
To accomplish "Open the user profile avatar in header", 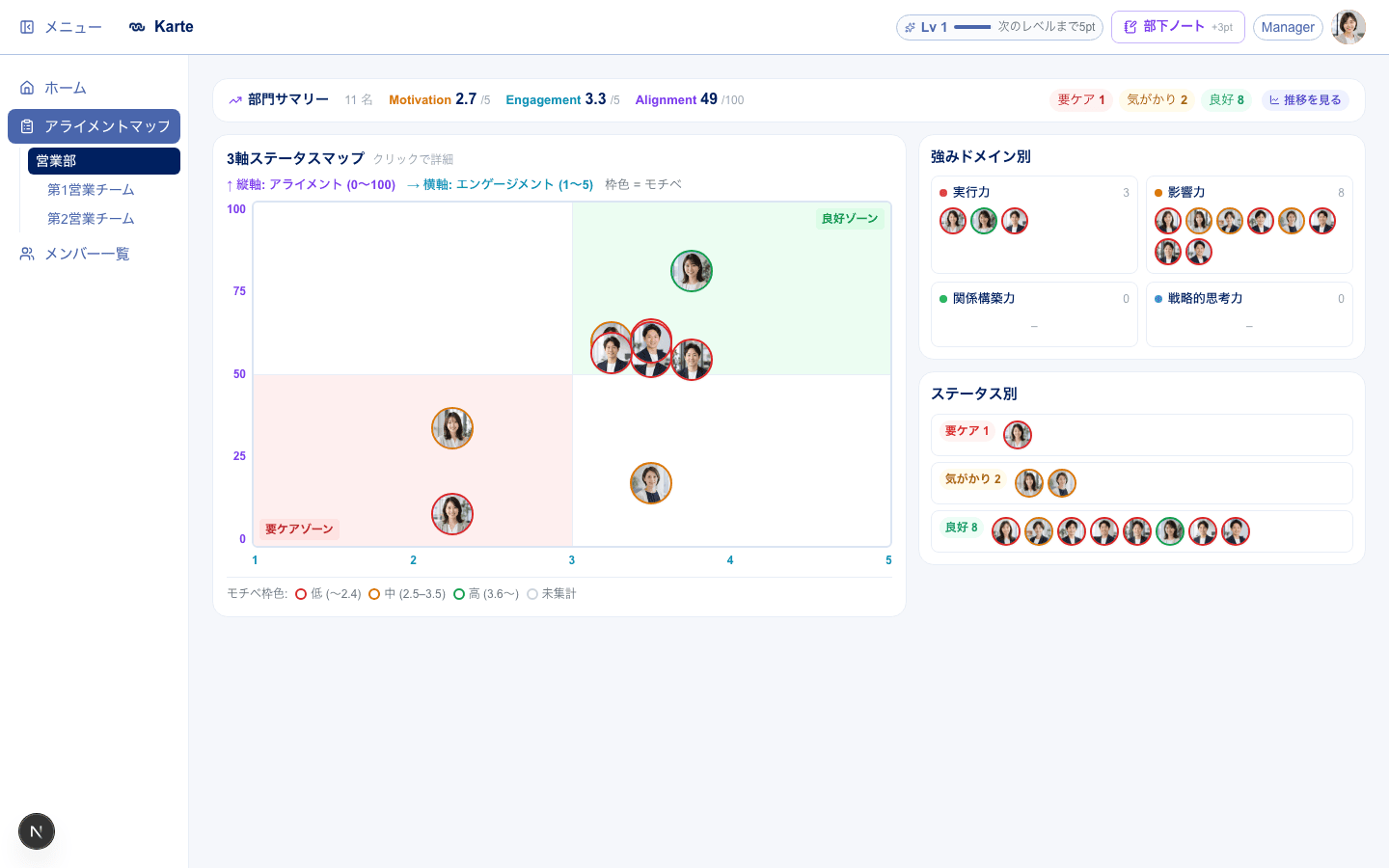I will [x=1348, y=27].
